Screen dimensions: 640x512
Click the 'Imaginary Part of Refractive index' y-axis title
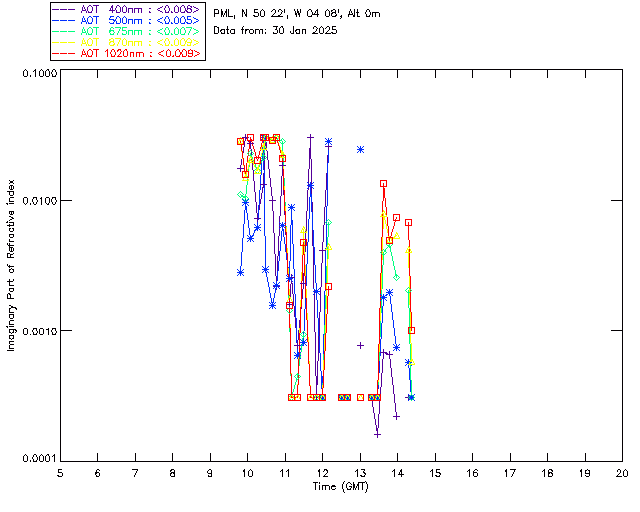point(11,265)
